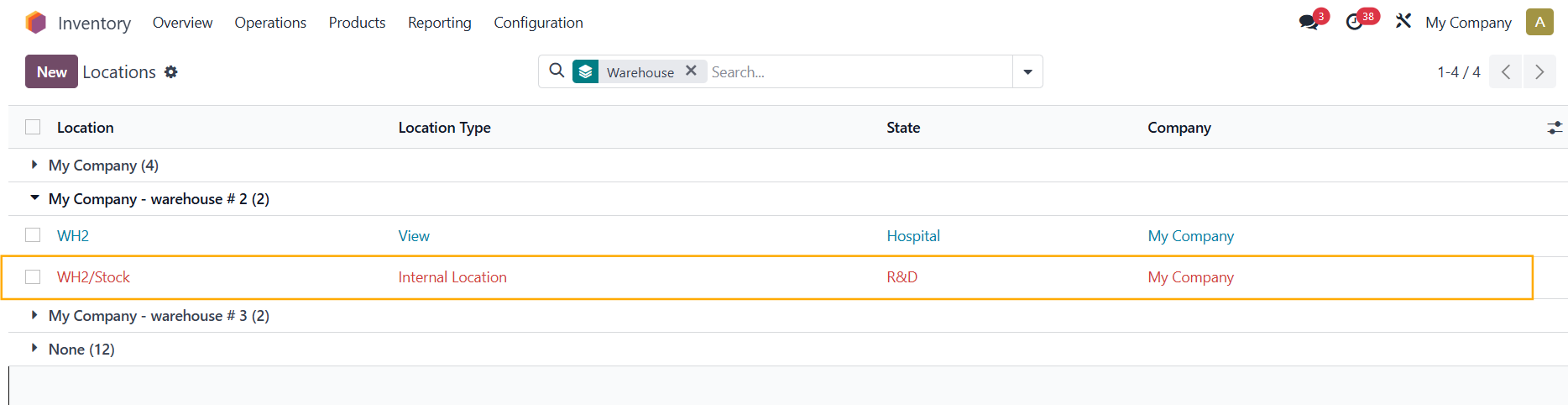Click the Locations settings gear icon

tap(171, 72)
